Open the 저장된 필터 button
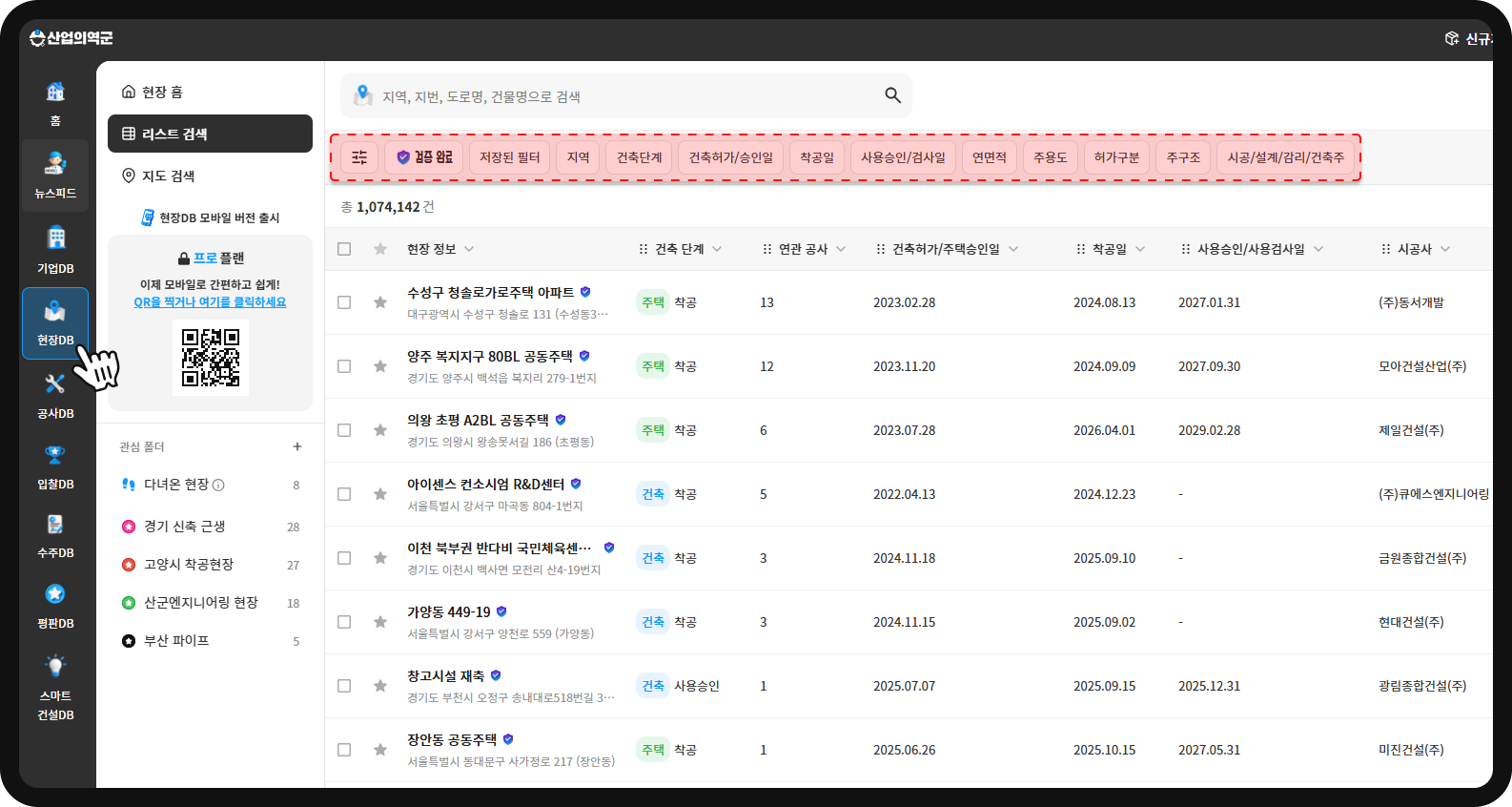Viewport: 1512px width, 807px height. pyautogui.click(x=510, y=157)
